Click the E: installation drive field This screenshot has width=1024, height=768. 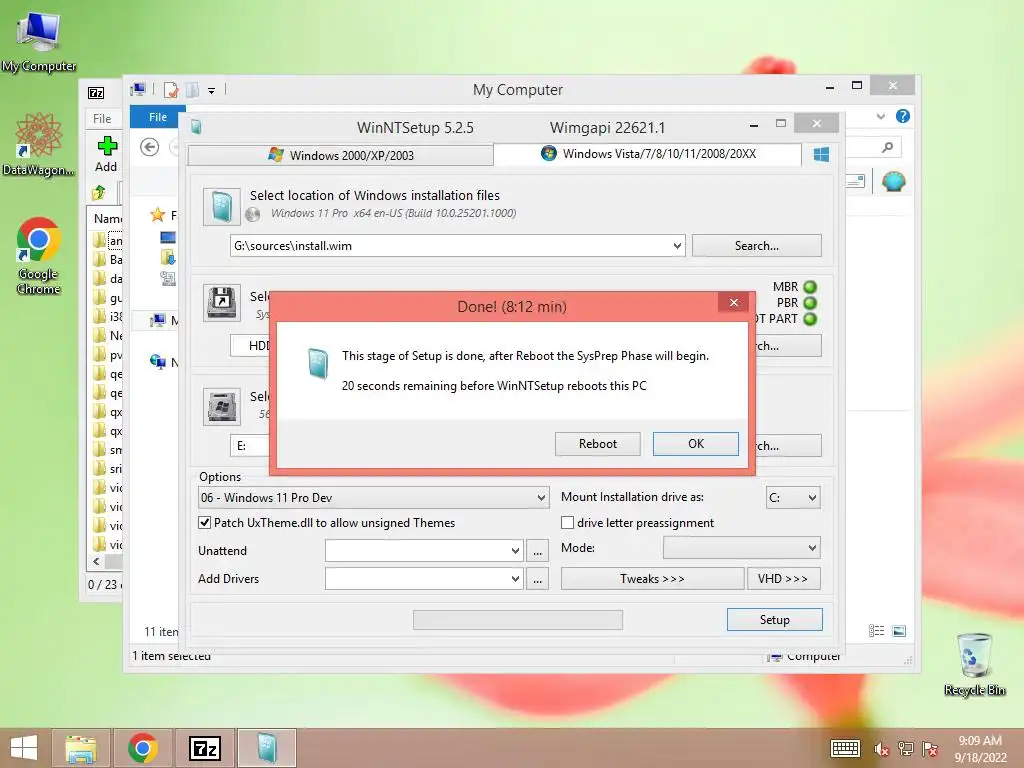[250, 446]
